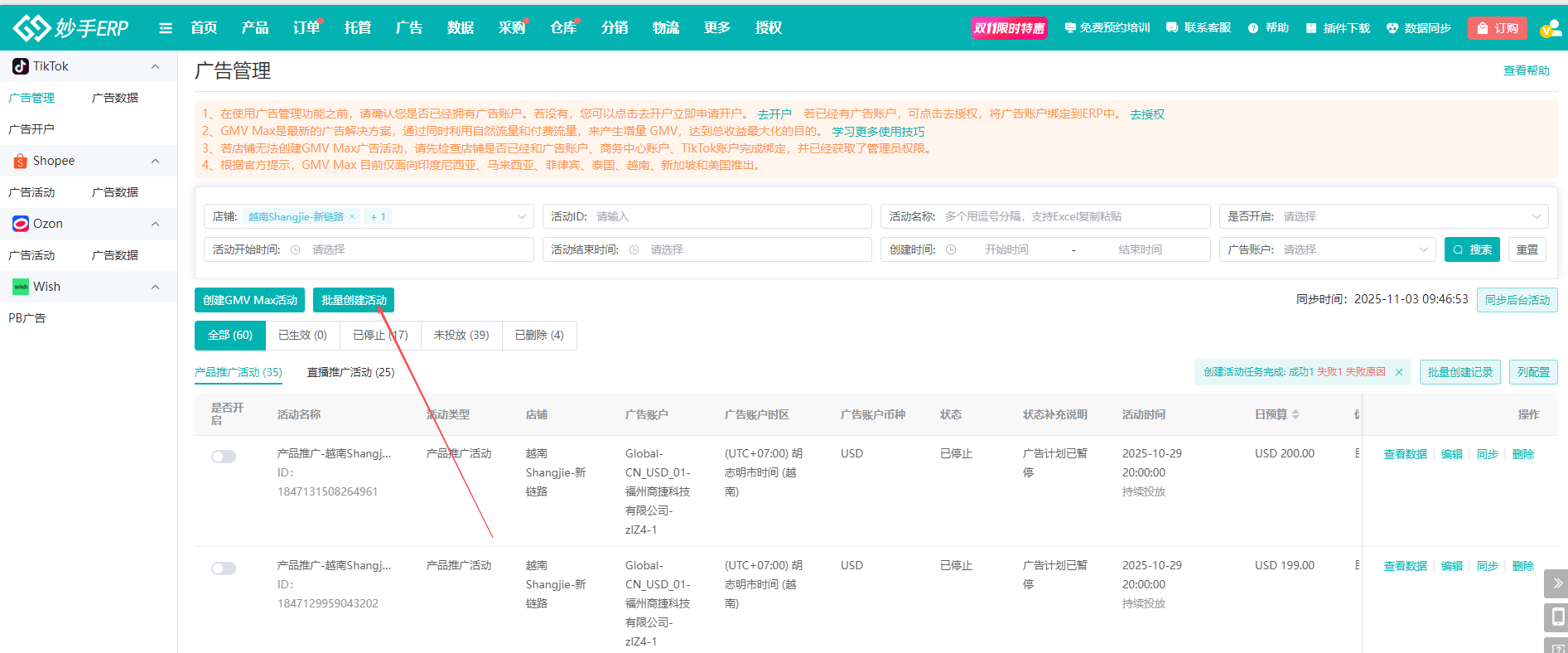Open the user avatar icon at top right
1568x653 pixels.
coord(1550,28)
